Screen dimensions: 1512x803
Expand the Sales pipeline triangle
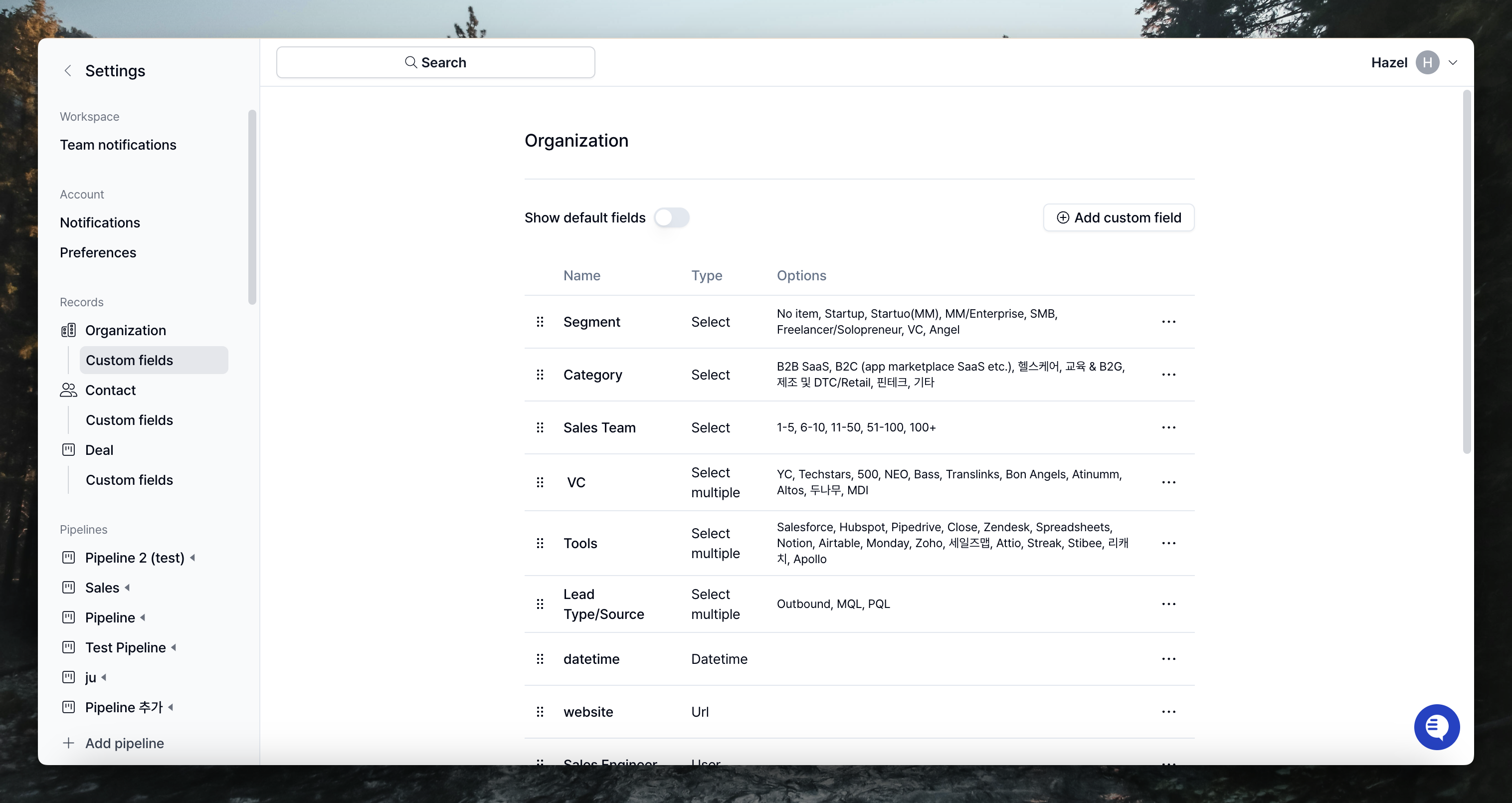click(x=127, y=588)
